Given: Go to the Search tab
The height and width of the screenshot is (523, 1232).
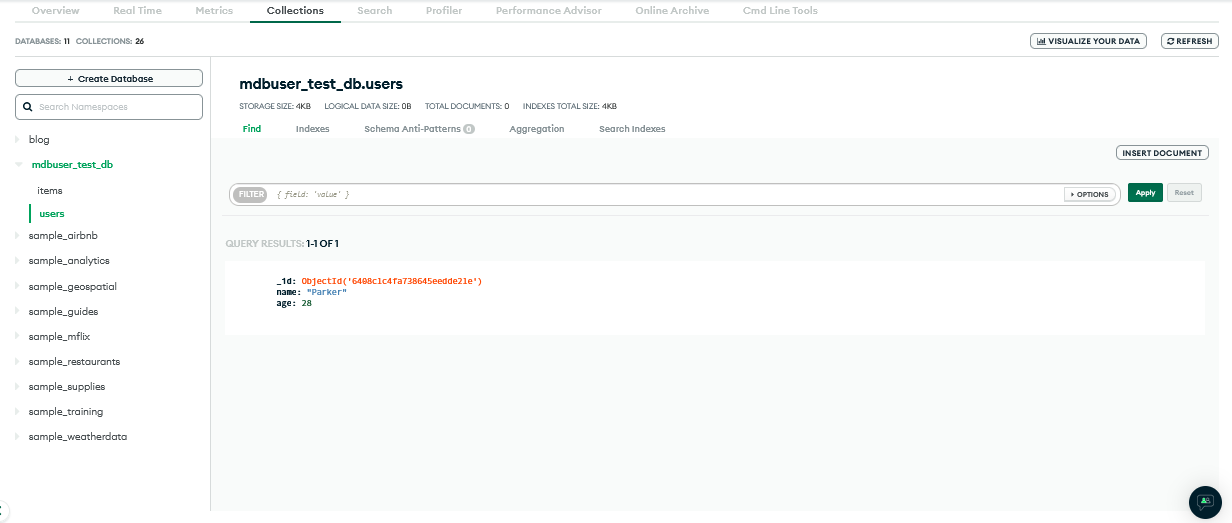Looking at the screenshot, I should coord(375,11).
